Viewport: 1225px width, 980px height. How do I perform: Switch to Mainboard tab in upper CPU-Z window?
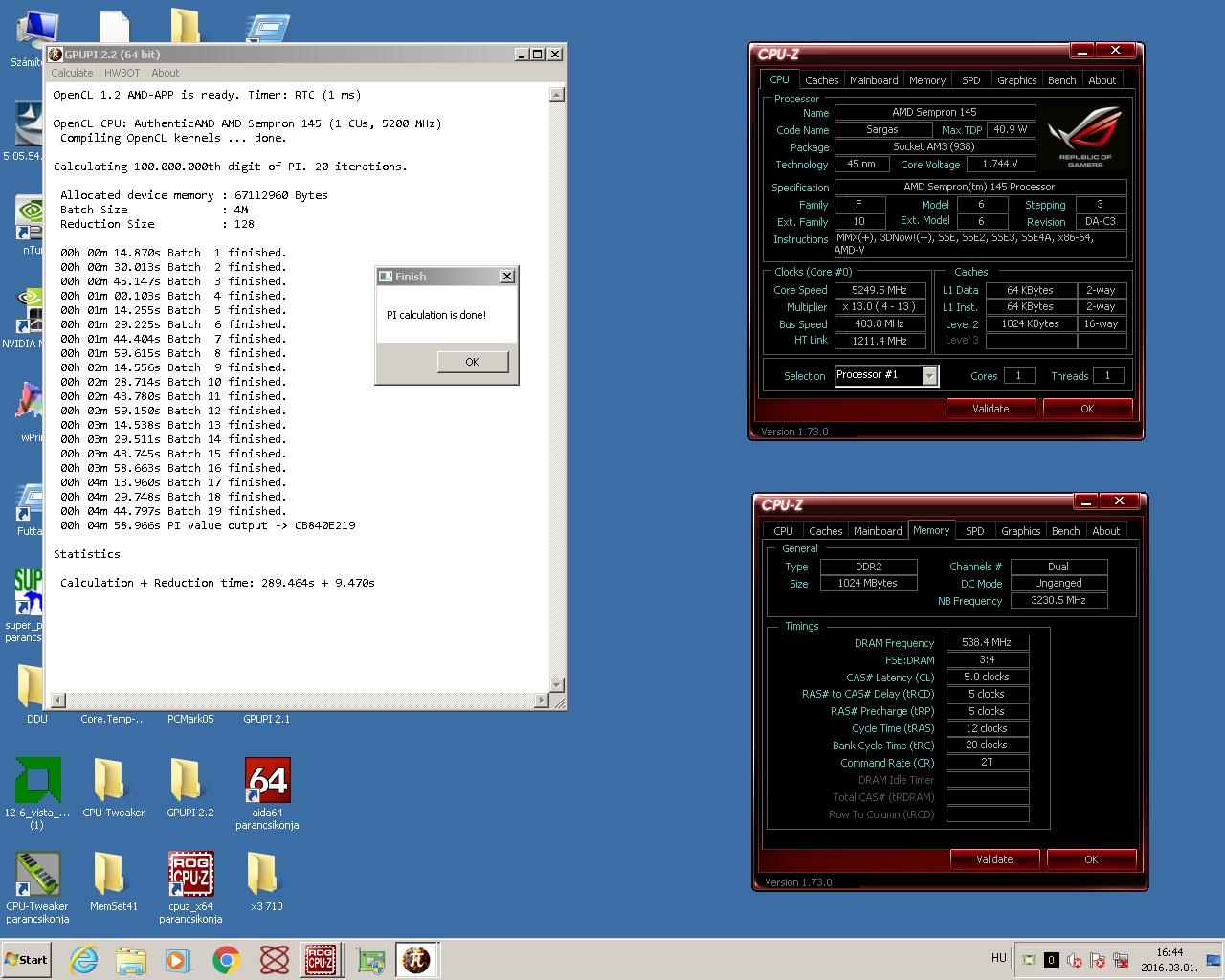pyautogui.click(x=874, y=80)
